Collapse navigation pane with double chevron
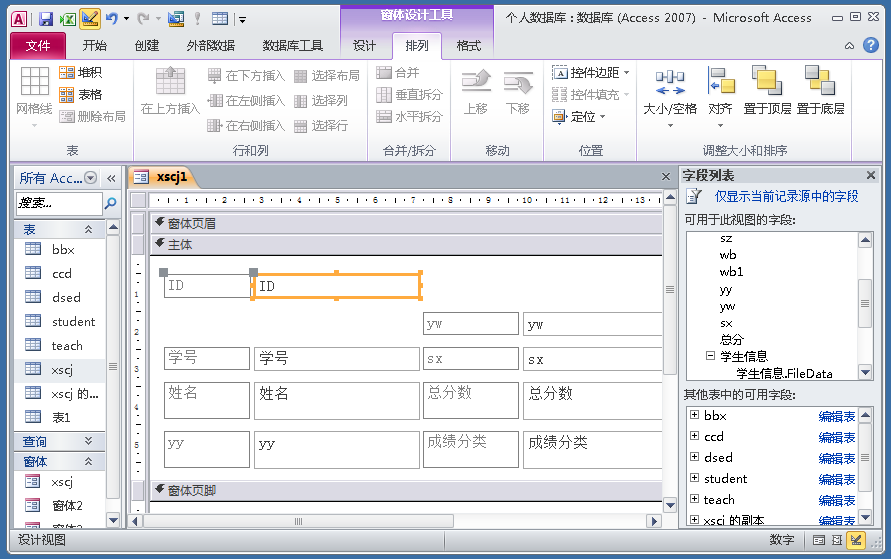The width and height of the screenshot is (891, 559). point(111,178)
